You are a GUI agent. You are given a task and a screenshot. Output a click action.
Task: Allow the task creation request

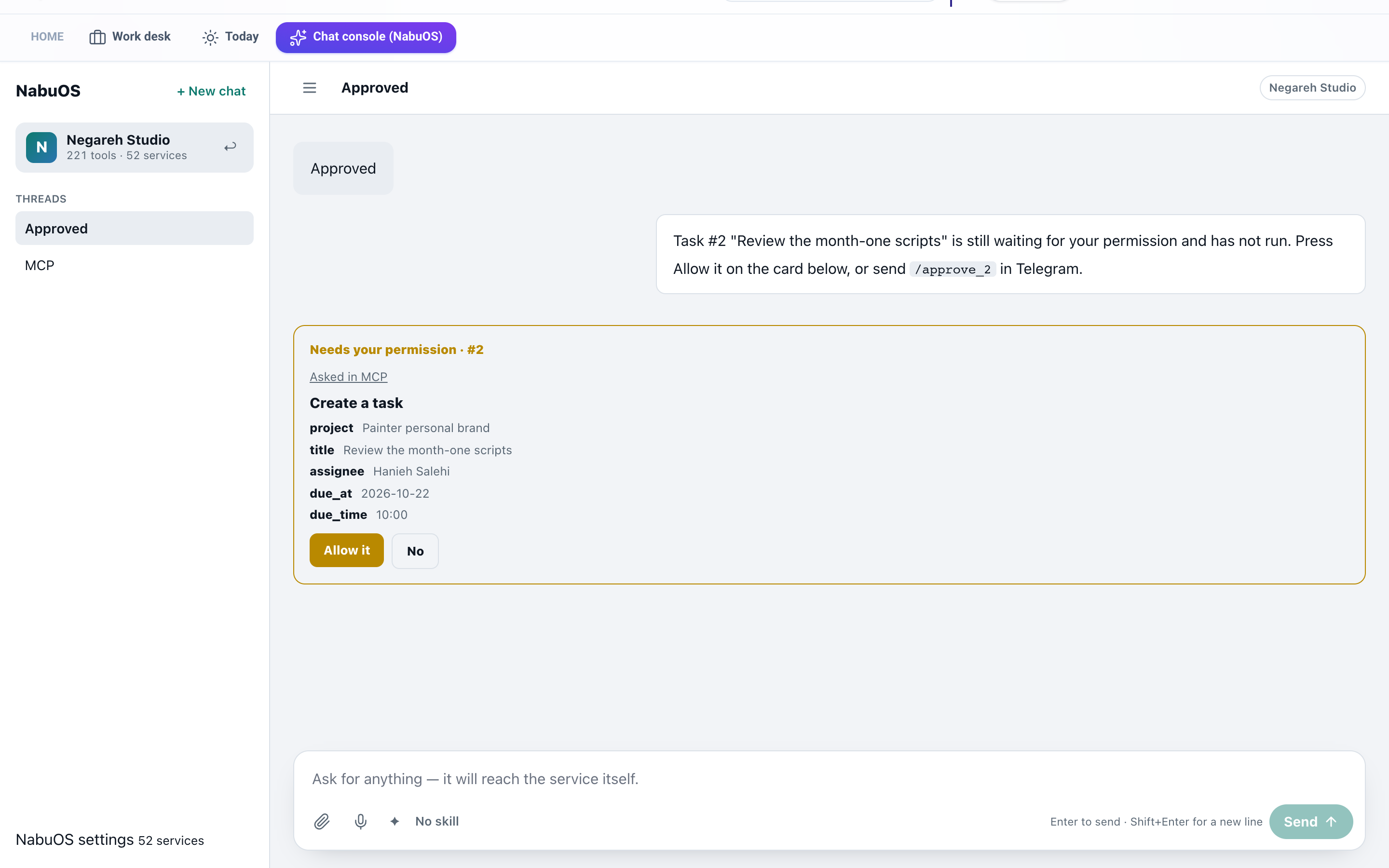347,550
